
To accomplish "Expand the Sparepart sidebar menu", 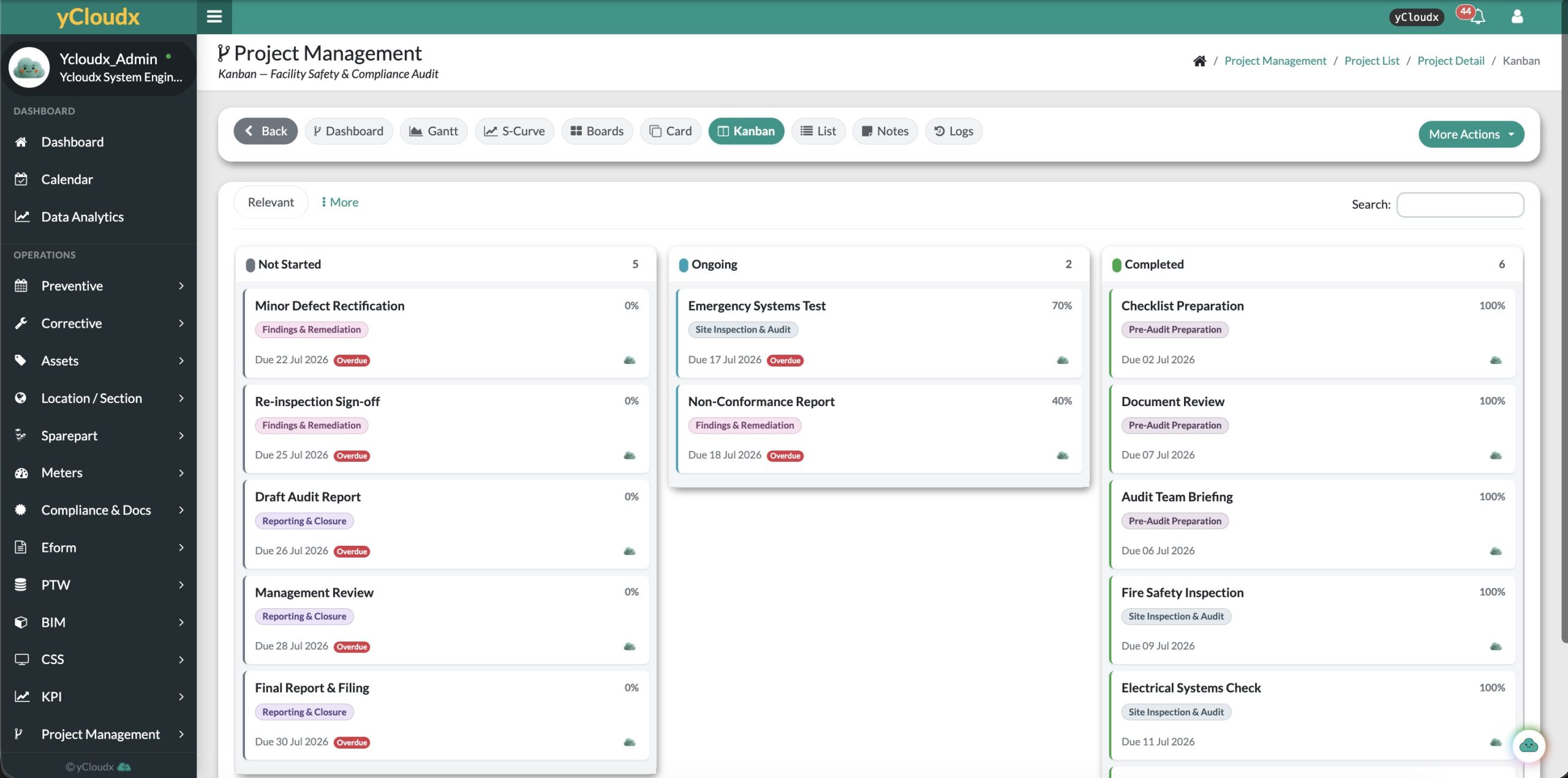I will pos(98,436).
